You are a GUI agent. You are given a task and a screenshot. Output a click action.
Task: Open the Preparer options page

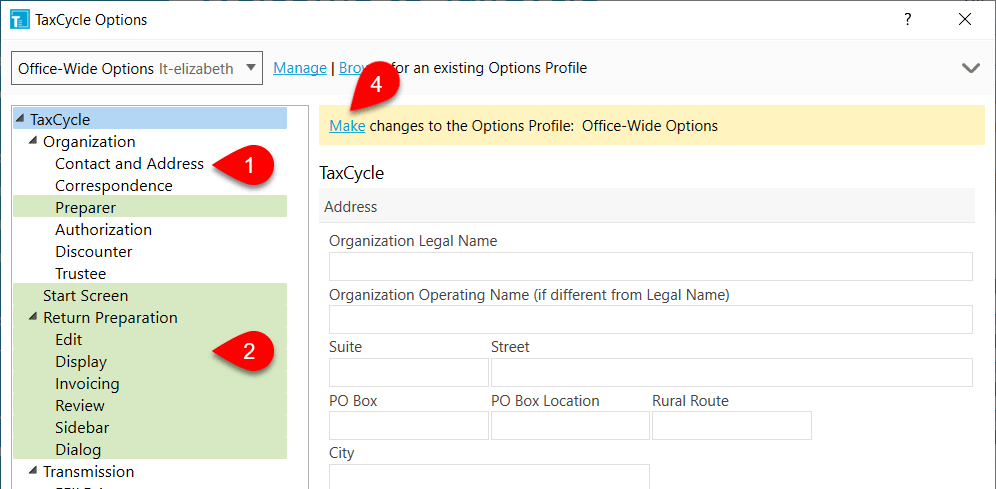[85, 208]
